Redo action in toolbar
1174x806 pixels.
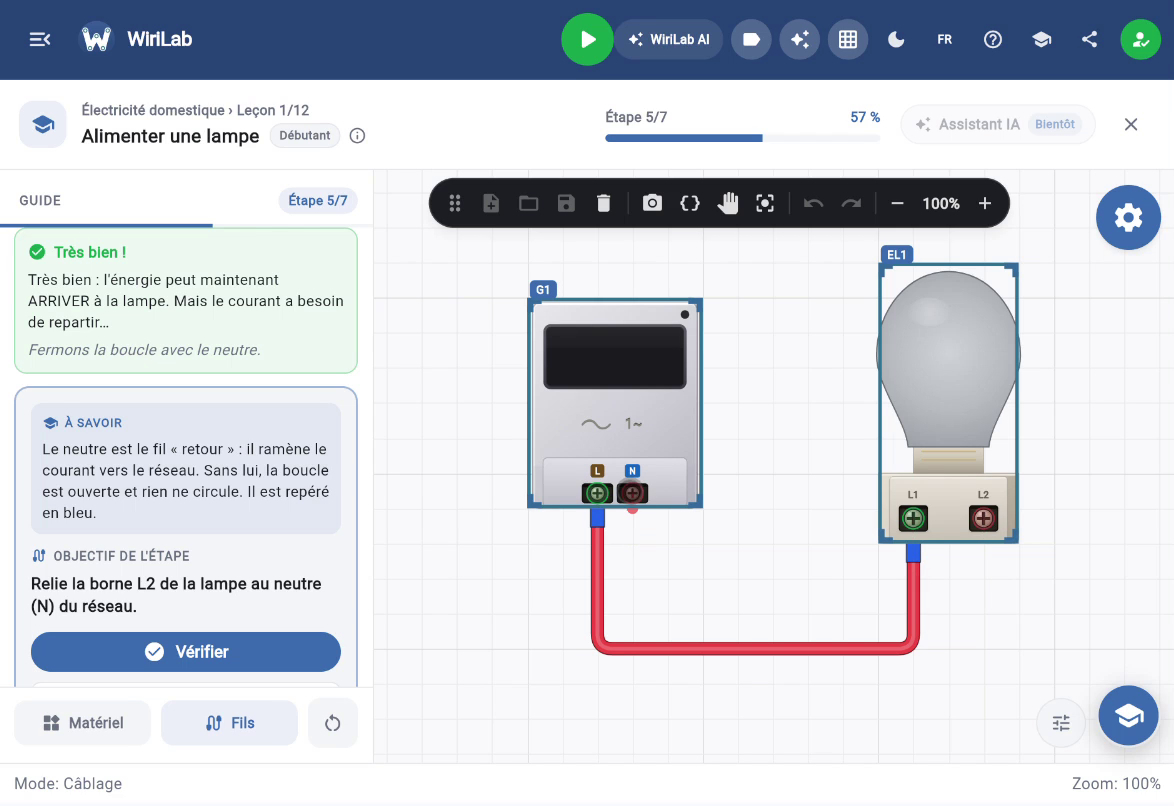(x=851, y=203)
